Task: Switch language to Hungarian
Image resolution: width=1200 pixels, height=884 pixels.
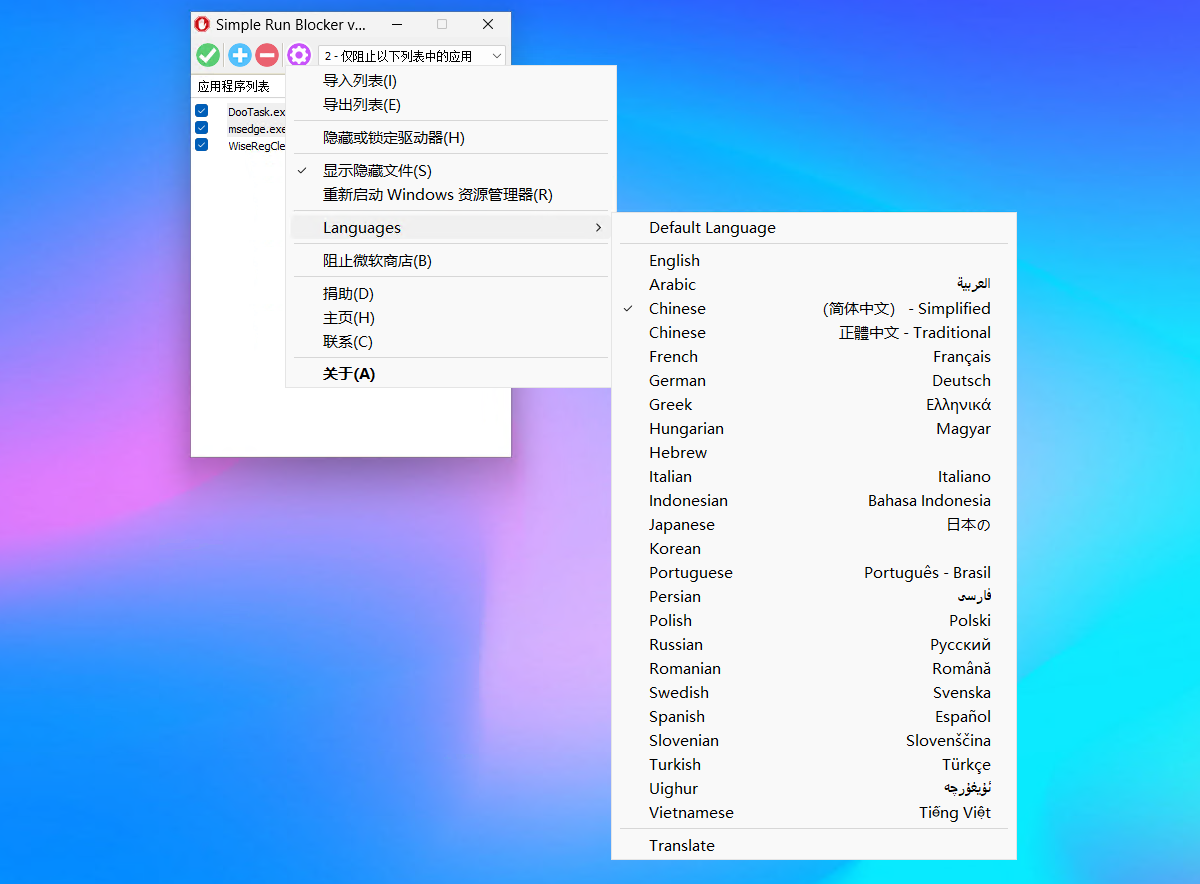Action: click(x=814, y=429)
